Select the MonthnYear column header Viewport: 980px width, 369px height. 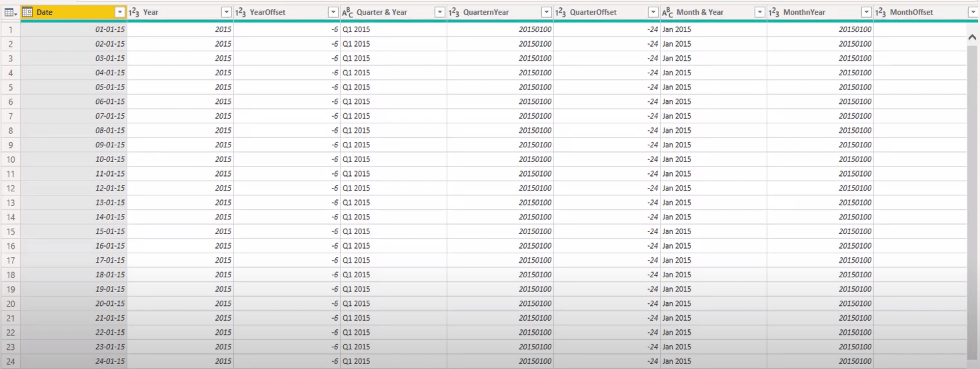[820, 13]
